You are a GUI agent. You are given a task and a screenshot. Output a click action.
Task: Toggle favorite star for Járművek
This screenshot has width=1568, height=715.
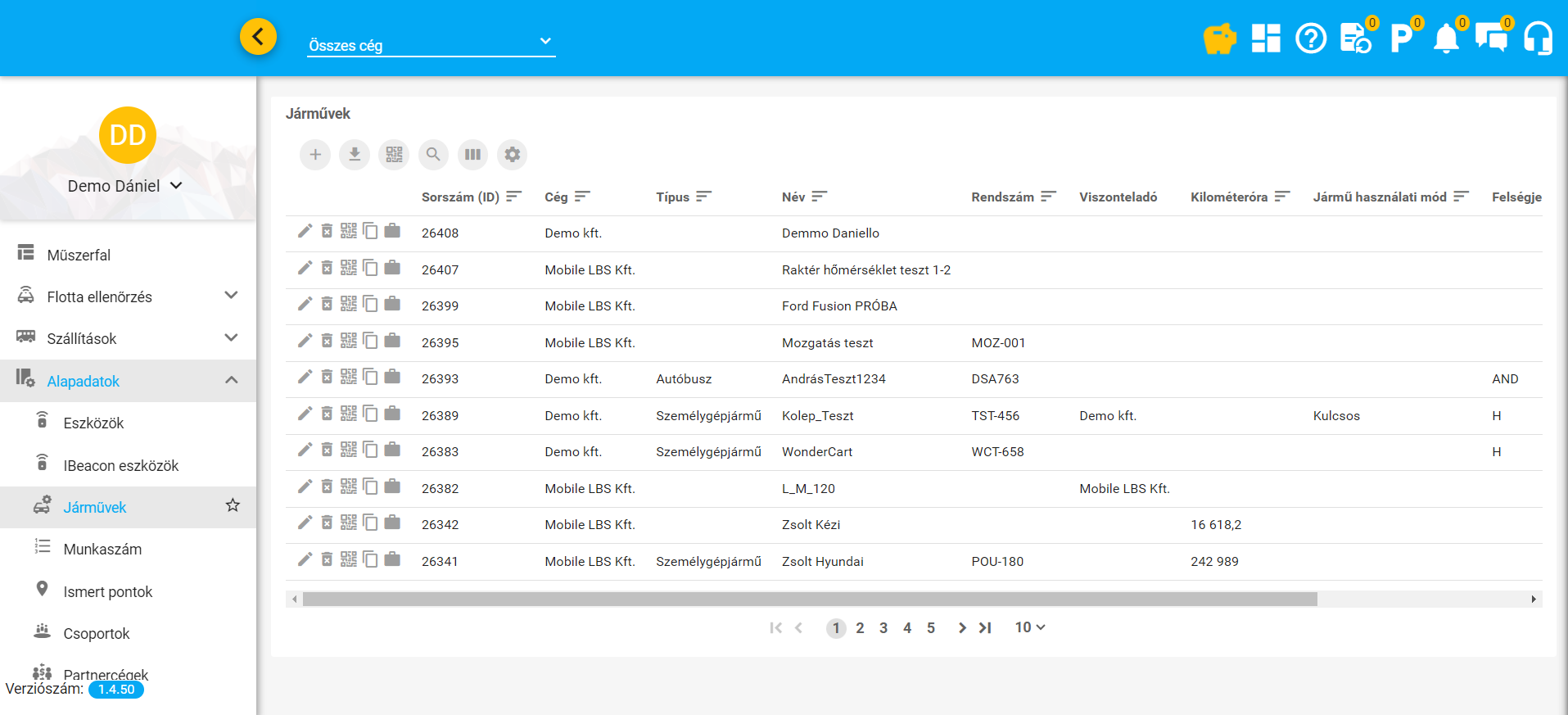(x=233, y=505)
